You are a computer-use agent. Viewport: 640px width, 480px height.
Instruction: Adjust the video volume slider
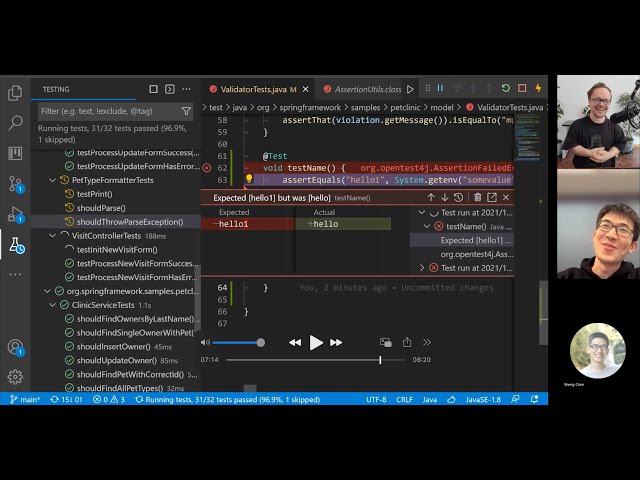238,342
